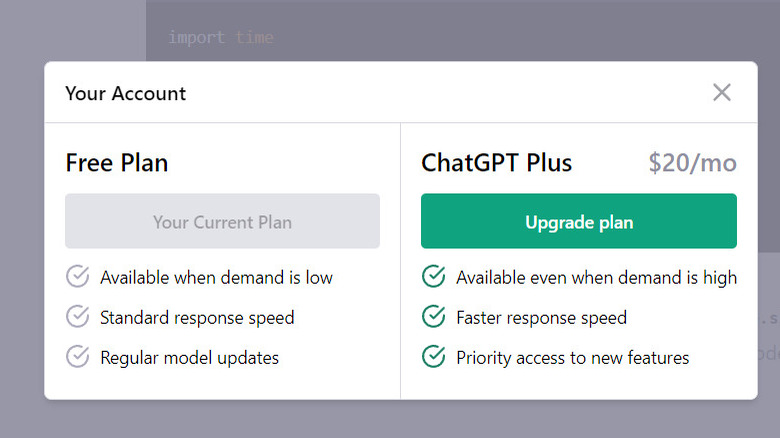Click the gray checkmark beside demand is low
This screenshot has height=438, width=780.
click(77, 277)
